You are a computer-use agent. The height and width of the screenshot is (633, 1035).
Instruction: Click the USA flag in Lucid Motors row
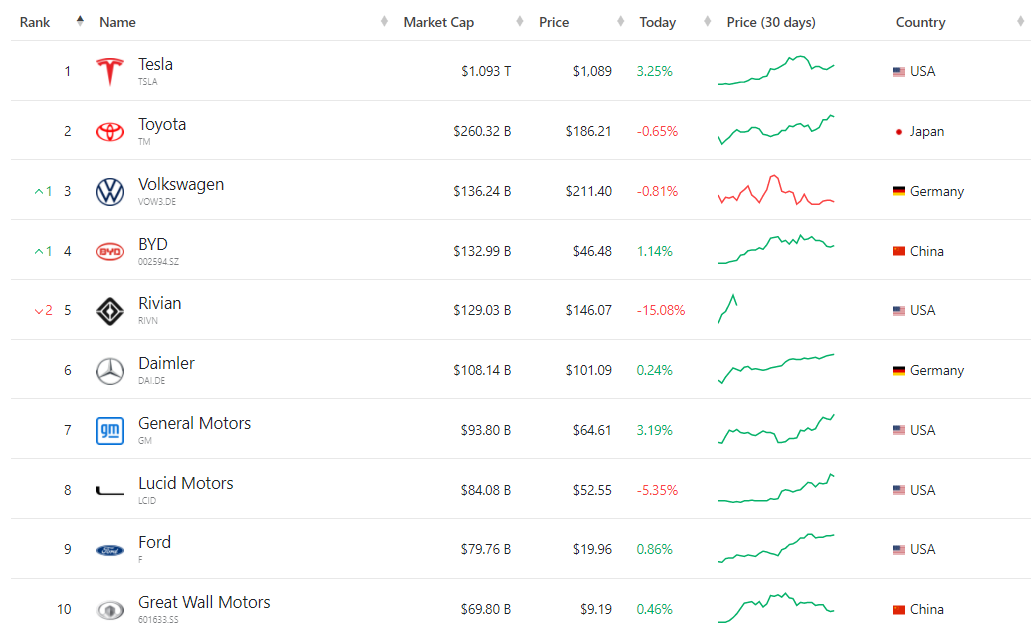(898, 490)
